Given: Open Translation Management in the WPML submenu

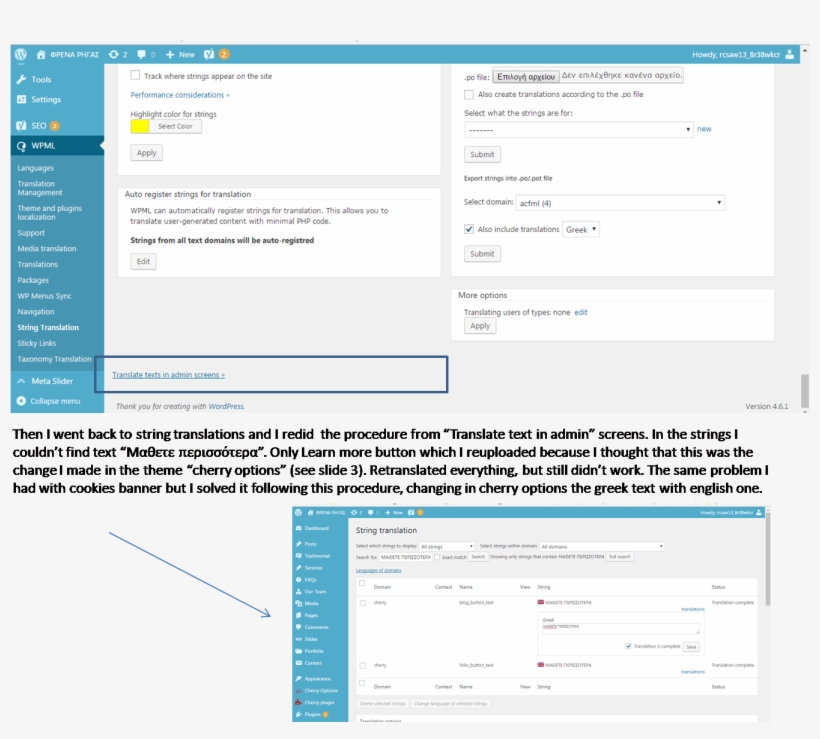Looking at the screenshot, I should 39,188.
